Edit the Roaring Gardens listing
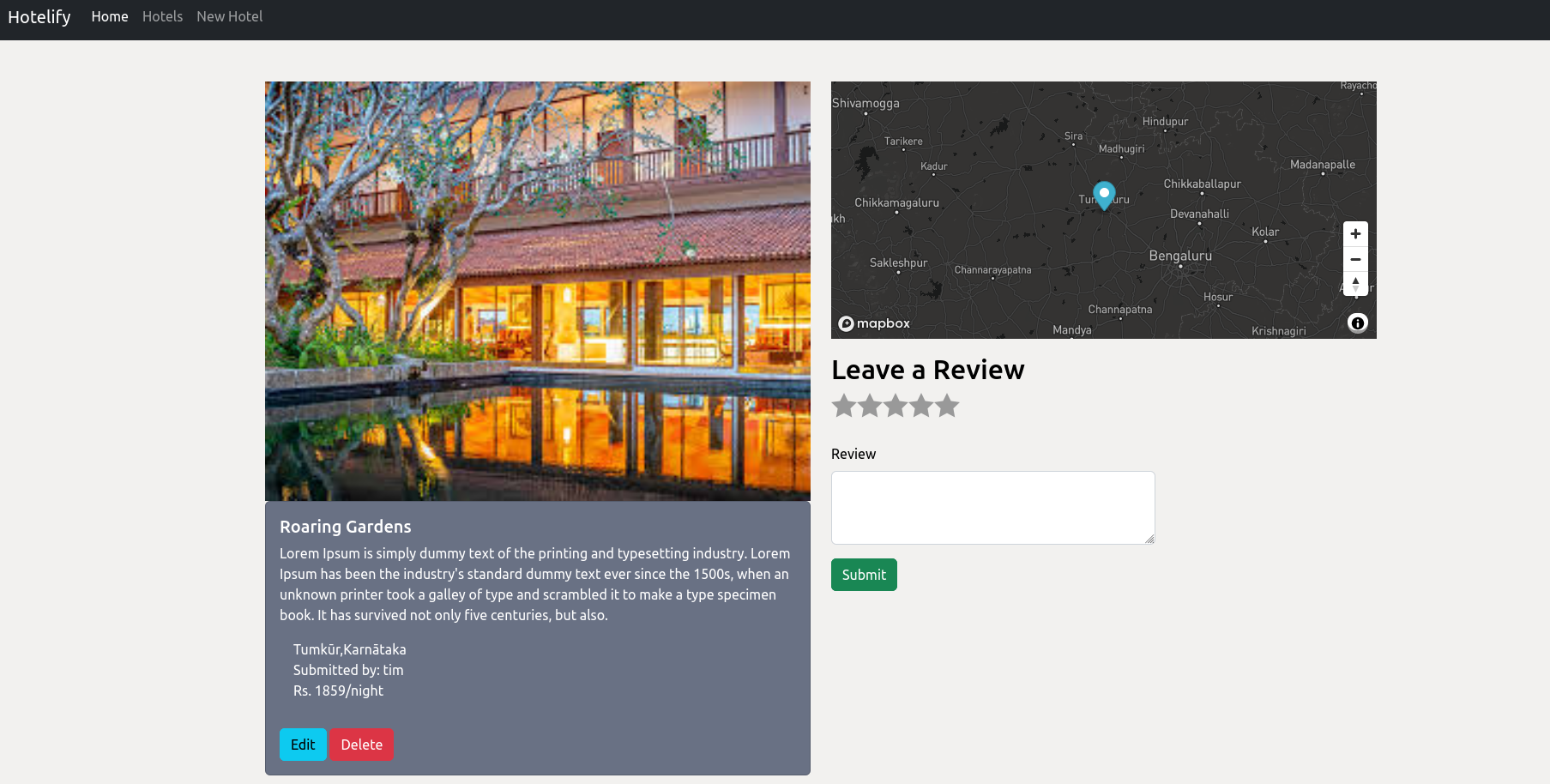Screen dimensions: 1550x784 (x=303, y=745)
